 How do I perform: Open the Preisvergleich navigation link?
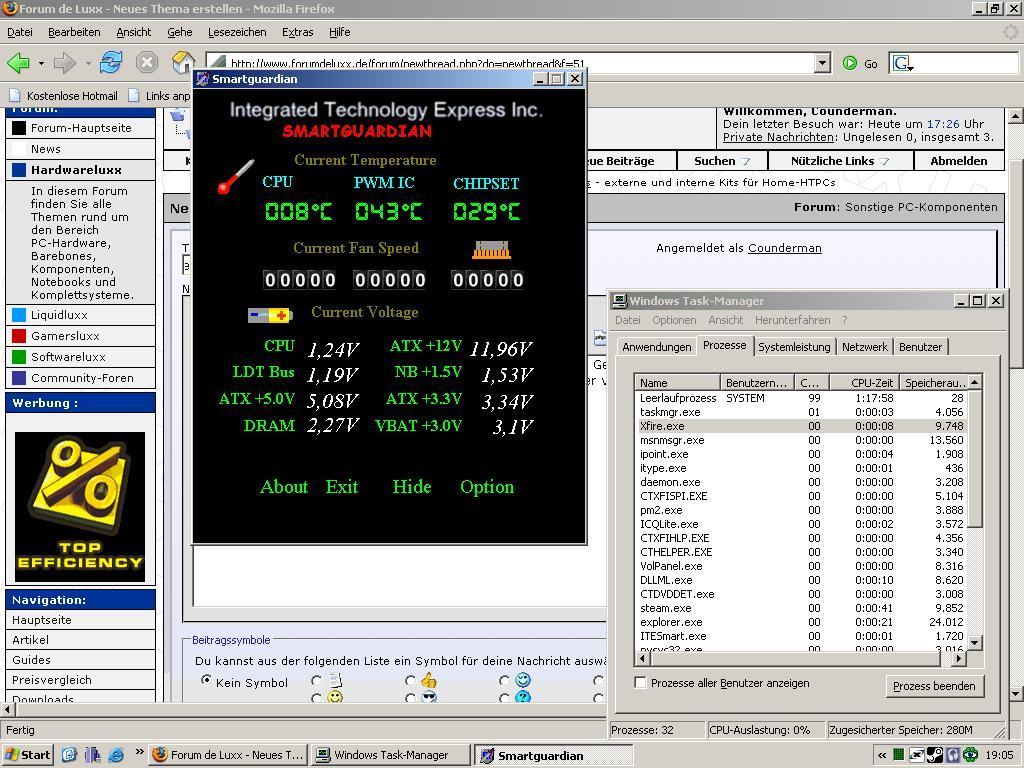[x=52, y=680]
